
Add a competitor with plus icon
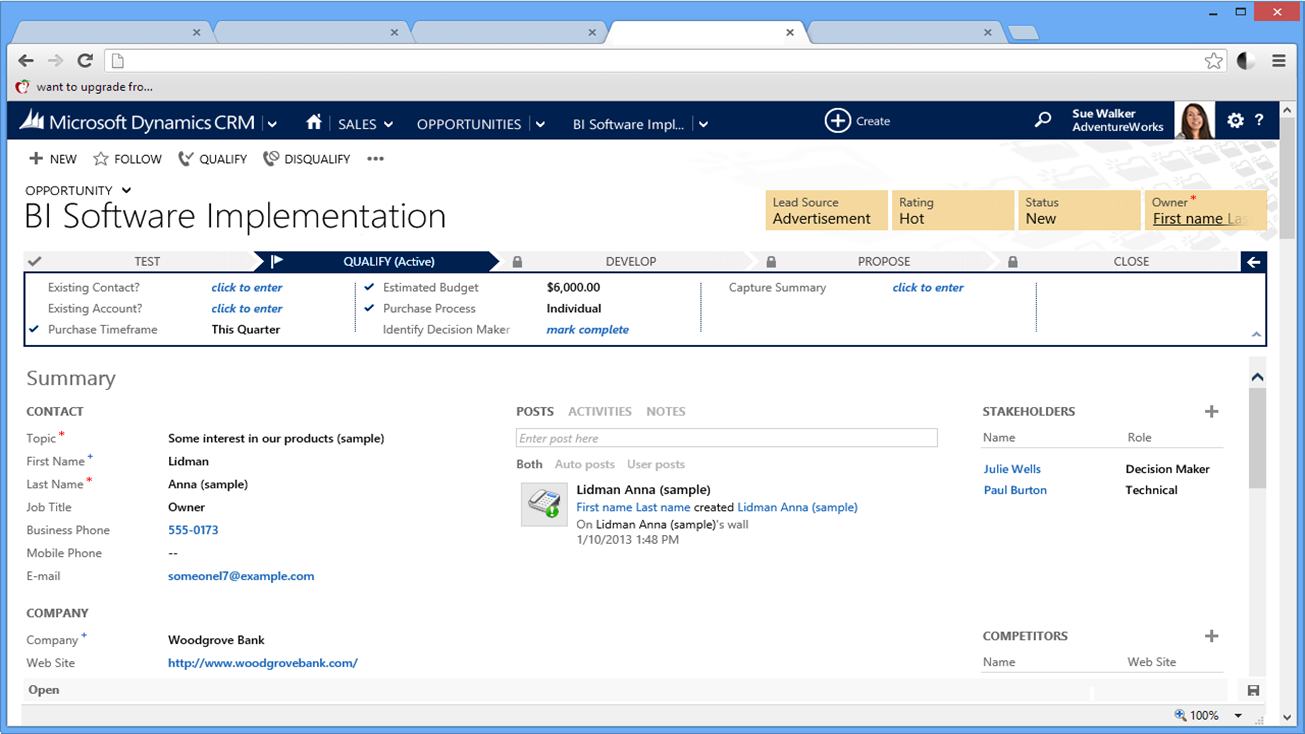tap(1211, 636)
